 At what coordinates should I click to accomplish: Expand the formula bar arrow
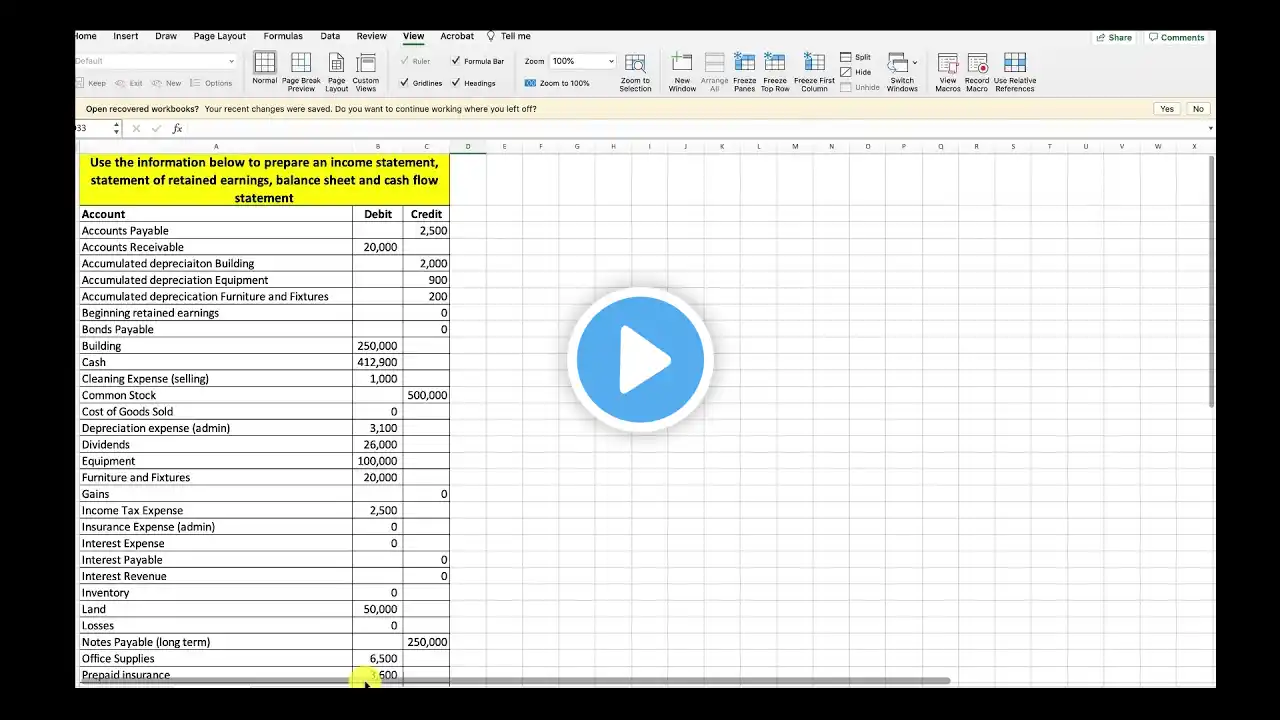1210,128
